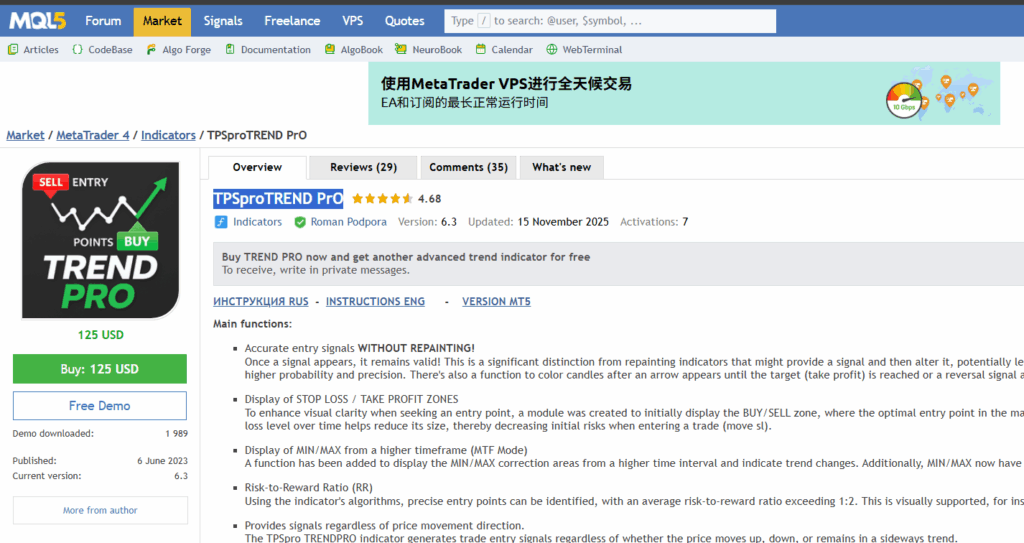Click the WebTerminal globe icon

pyautogui.click(x=552, y=49)
